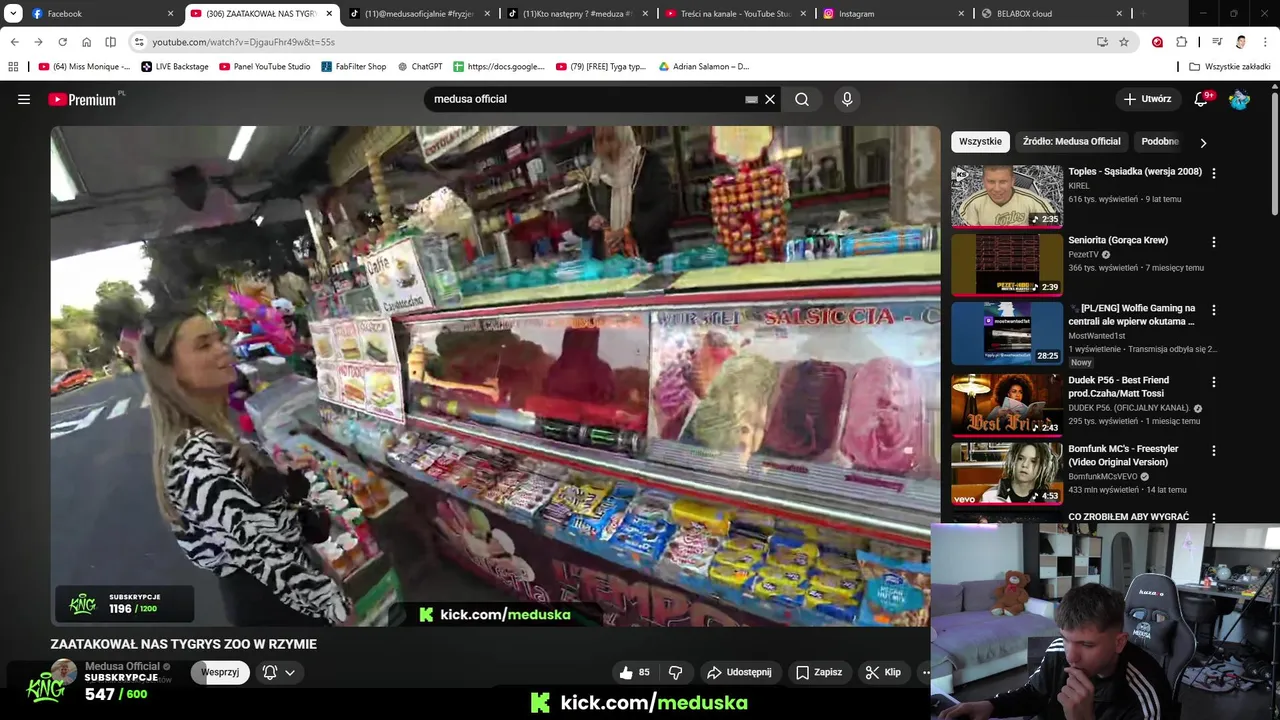This screenshot has width=1280, height=720.
Task: Open Bomfunk MC's - Freestyler thumbnail
Action: (x=1006, y=473)
